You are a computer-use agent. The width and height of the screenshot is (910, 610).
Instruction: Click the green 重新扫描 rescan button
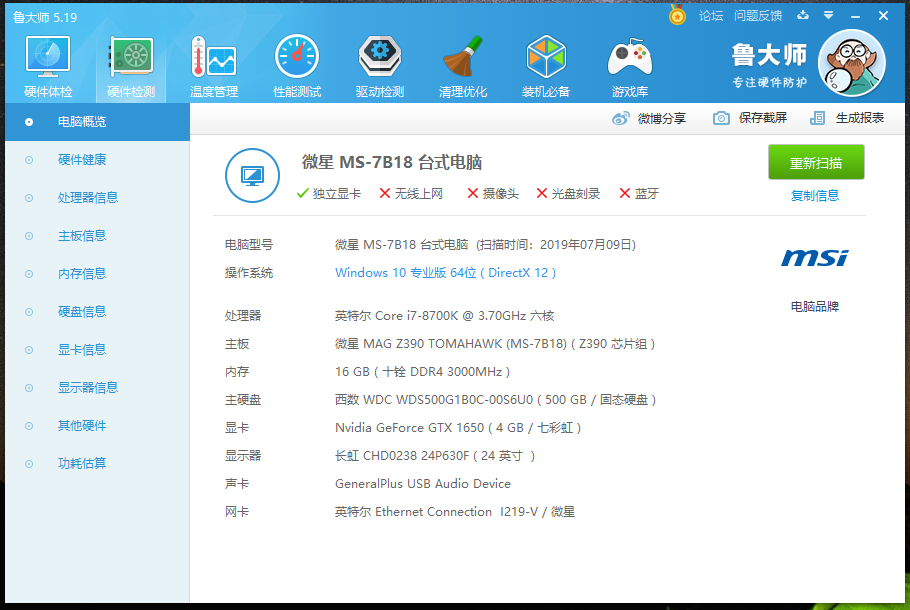click(x=816, y=163)
